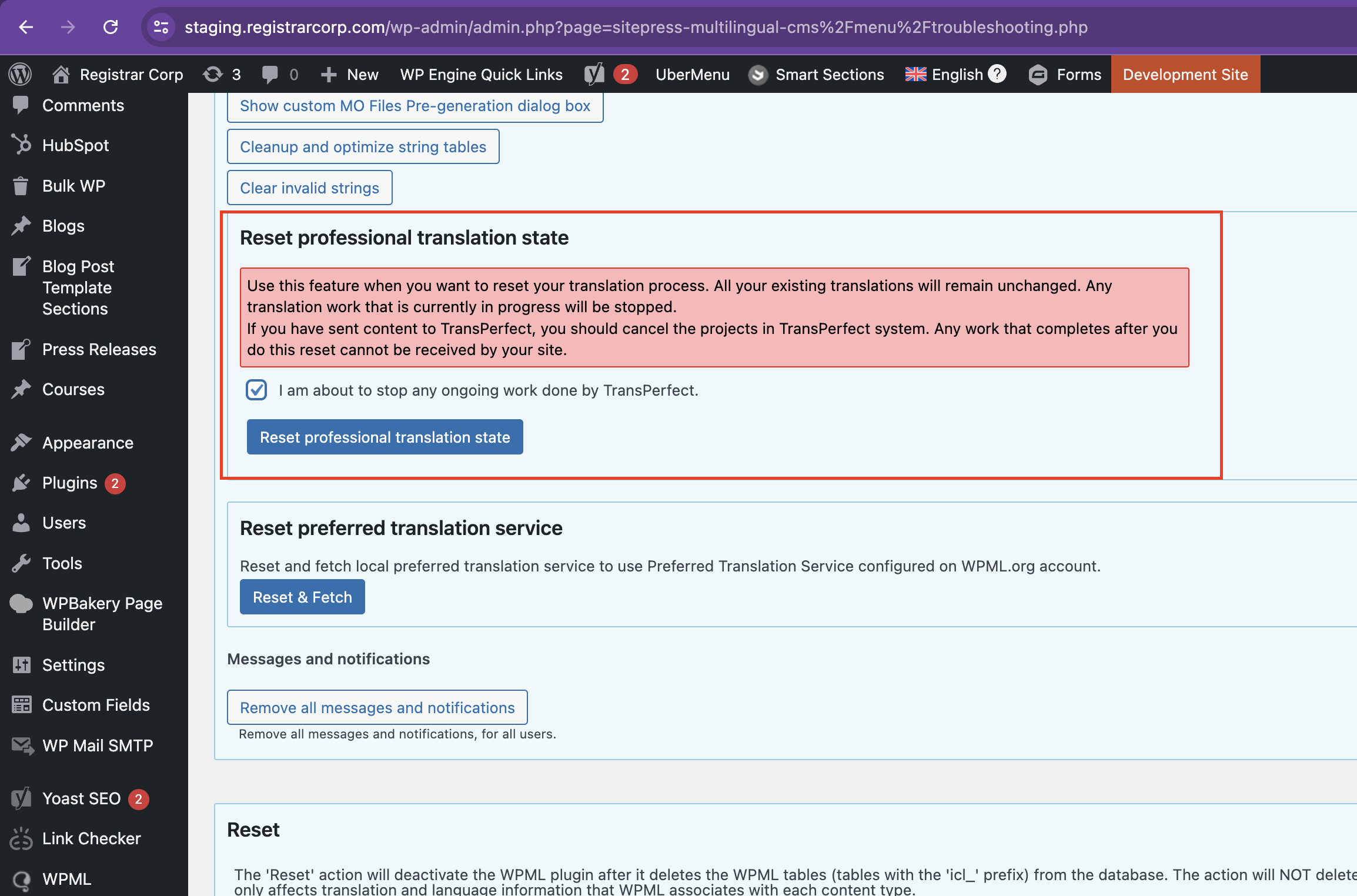
Task: Click Show custom MO Files Pre-generation dialog box
Action: click(415, 106)
